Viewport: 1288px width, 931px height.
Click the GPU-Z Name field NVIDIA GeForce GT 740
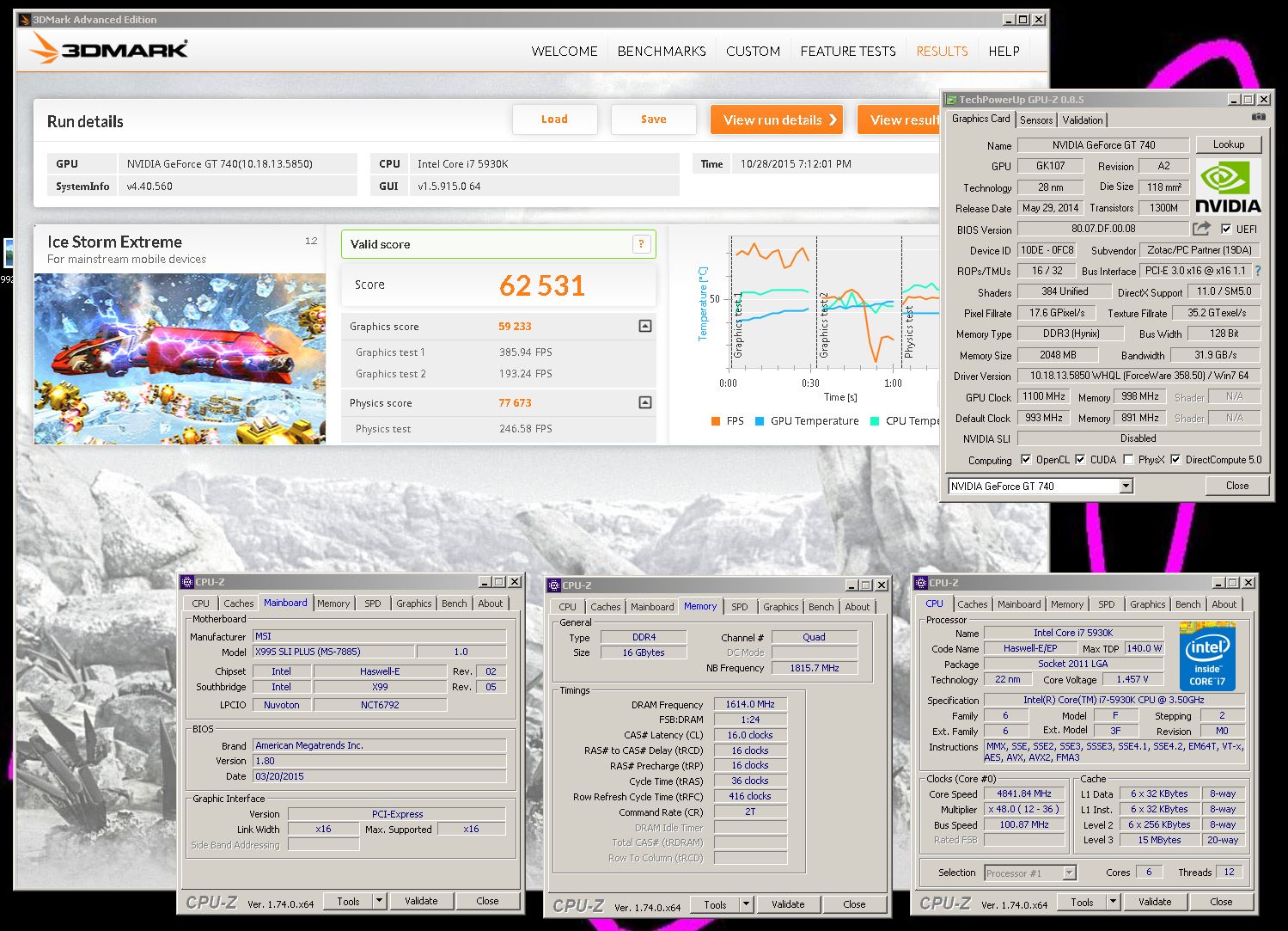pyautogui.click(x=1103, y=145)
